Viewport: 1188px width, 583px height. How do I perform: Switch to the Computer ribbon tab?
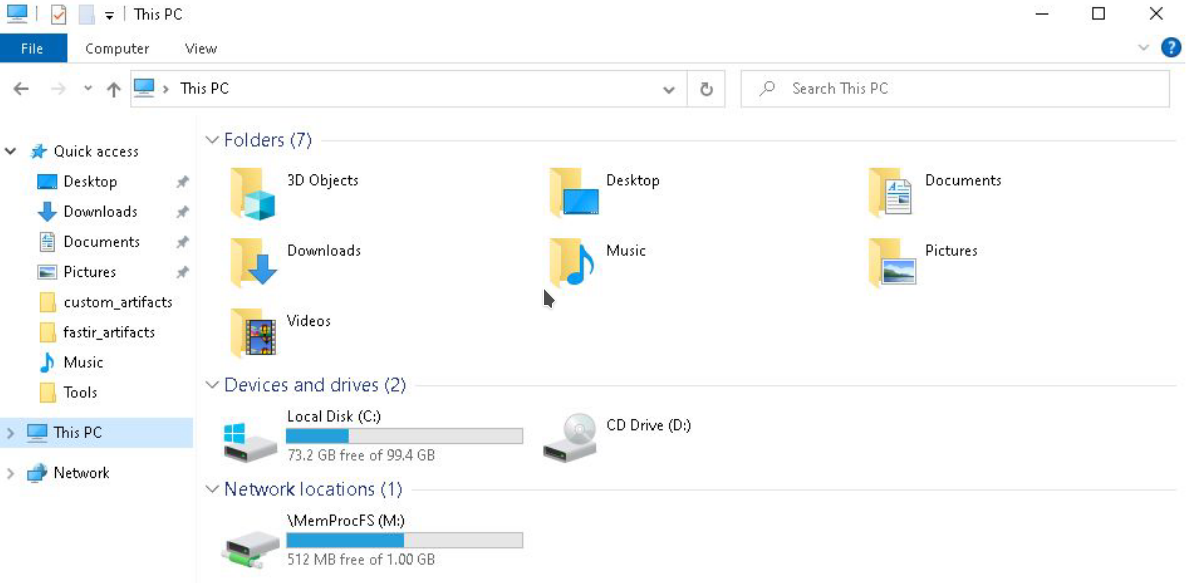click(x=117, y=48)
